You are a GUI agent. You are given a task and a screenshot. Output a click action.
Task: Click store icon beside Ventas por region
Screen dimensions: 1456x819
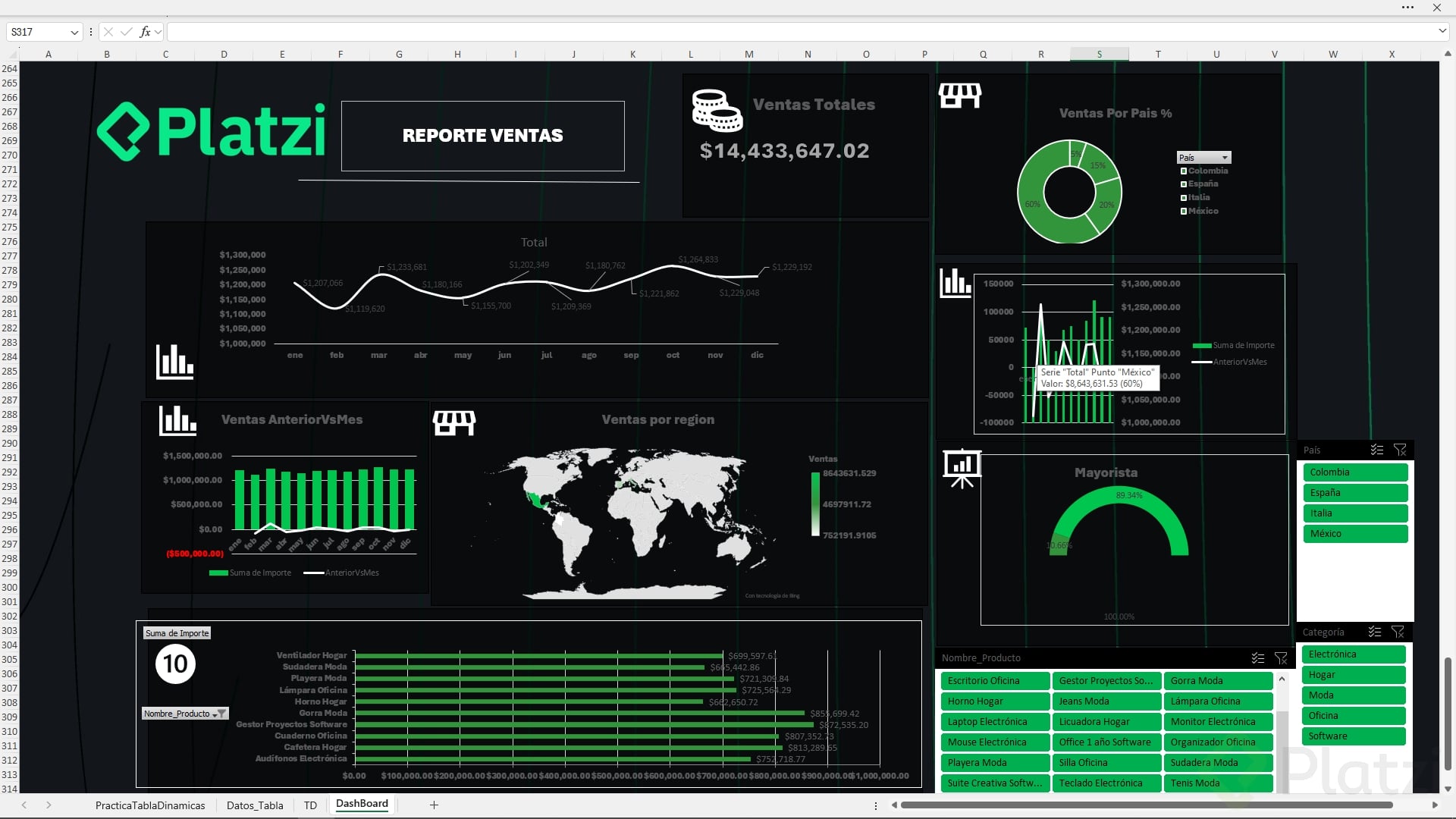pos(453,422)
